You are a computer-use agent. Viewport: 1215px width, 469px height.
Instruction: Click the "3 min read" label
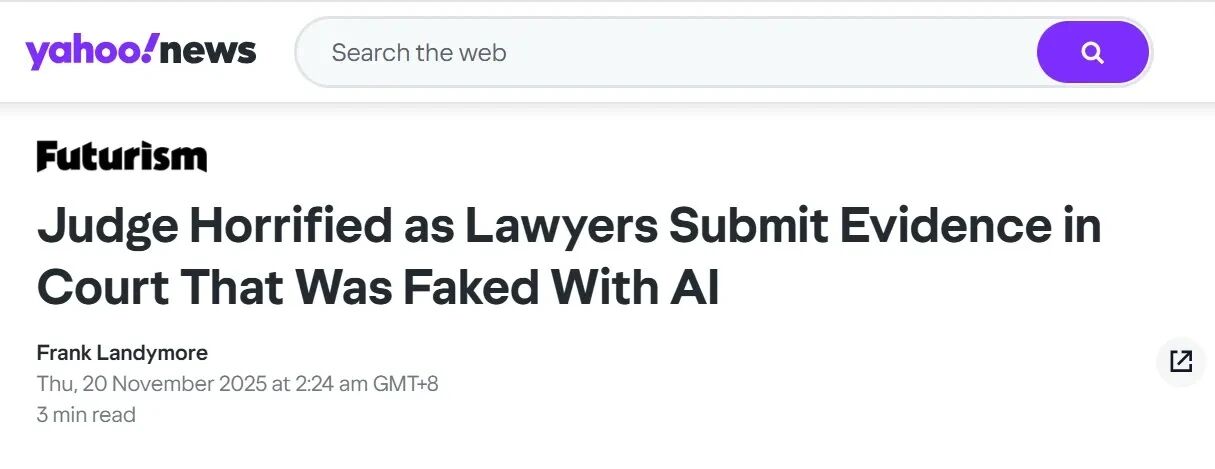(86, 414)
